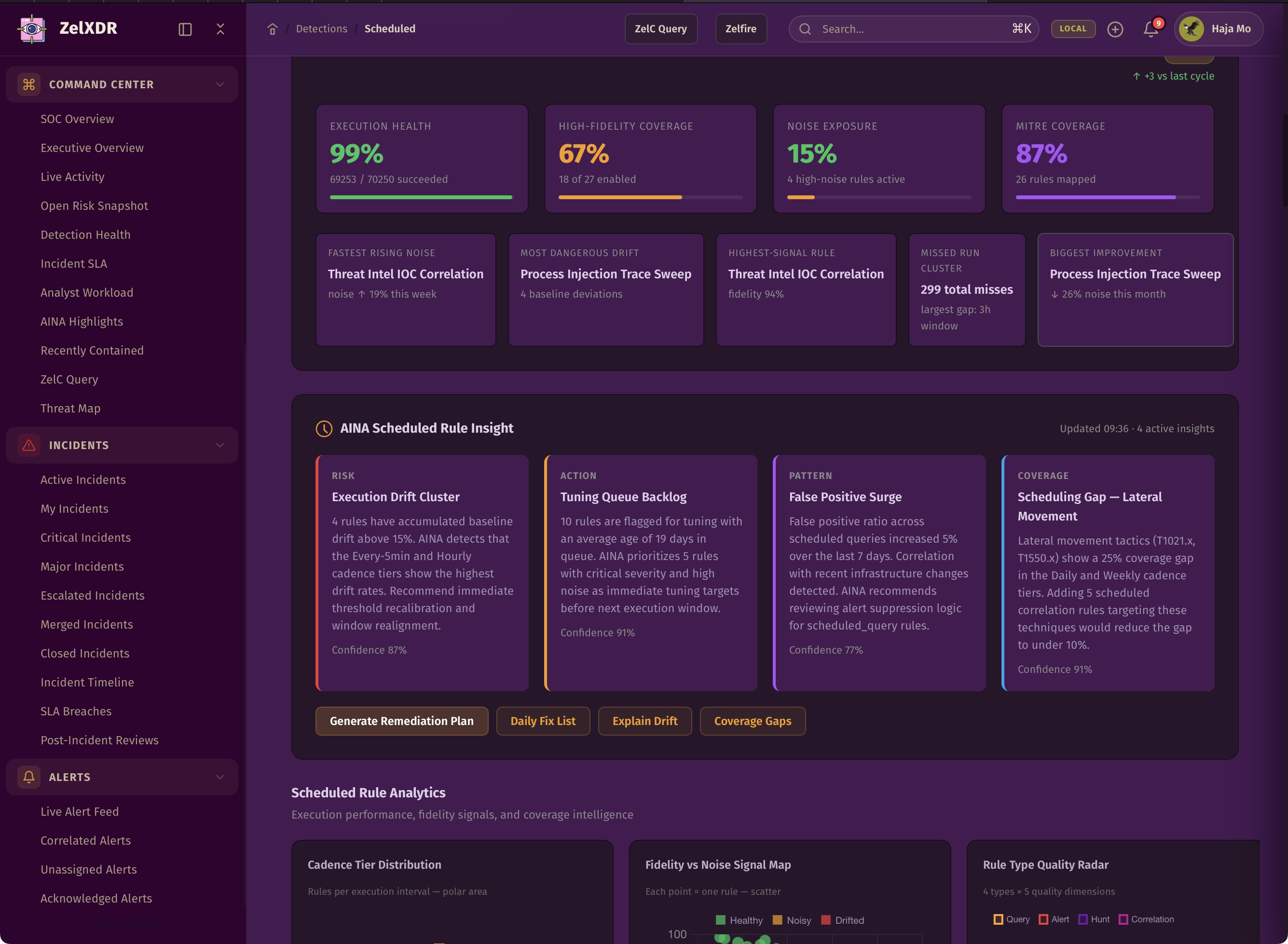The height and width of the screenshot is (944, 1288).
Task: Collapse the Command Center section
Action: (220, 84)
